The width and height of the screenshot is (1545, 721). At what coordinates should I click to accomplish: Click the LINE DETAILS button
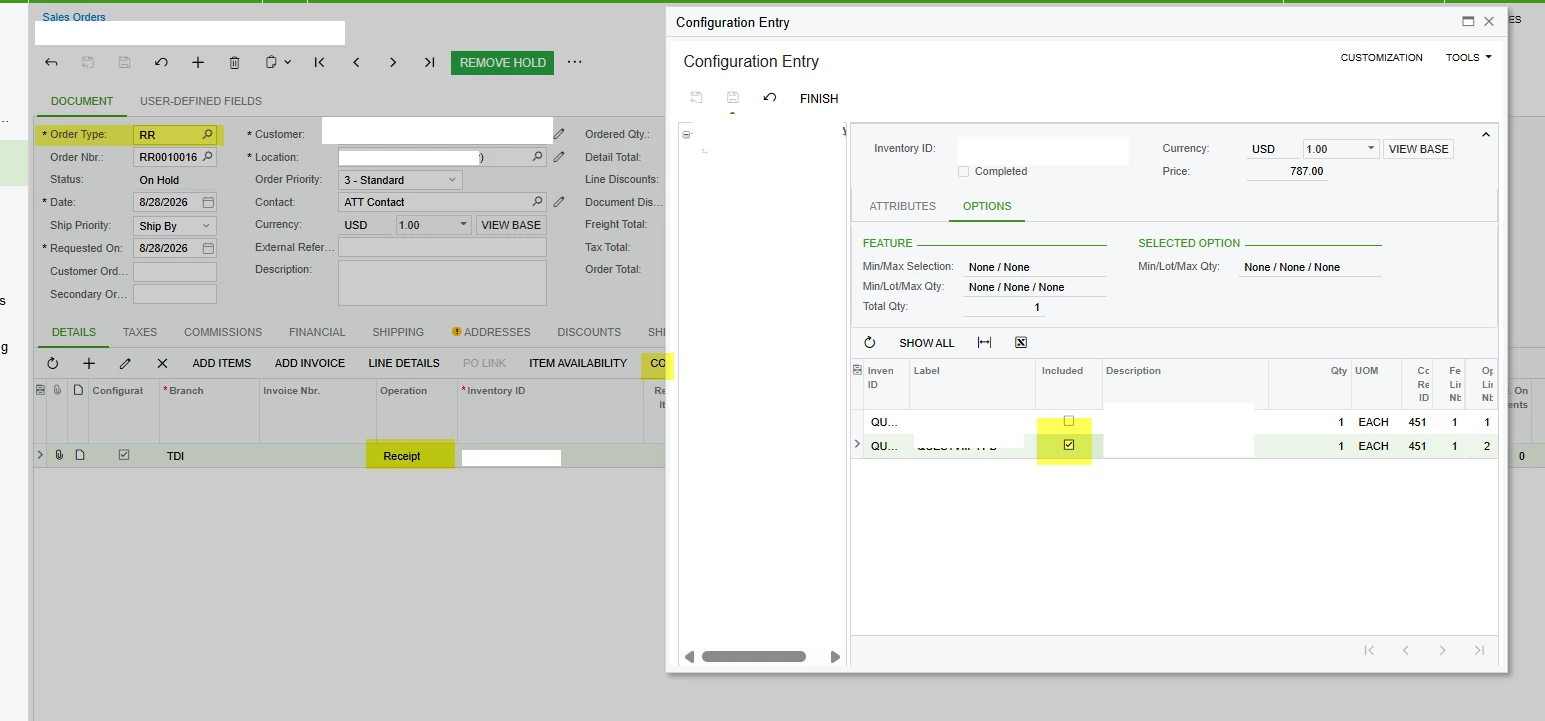[404, 363]
